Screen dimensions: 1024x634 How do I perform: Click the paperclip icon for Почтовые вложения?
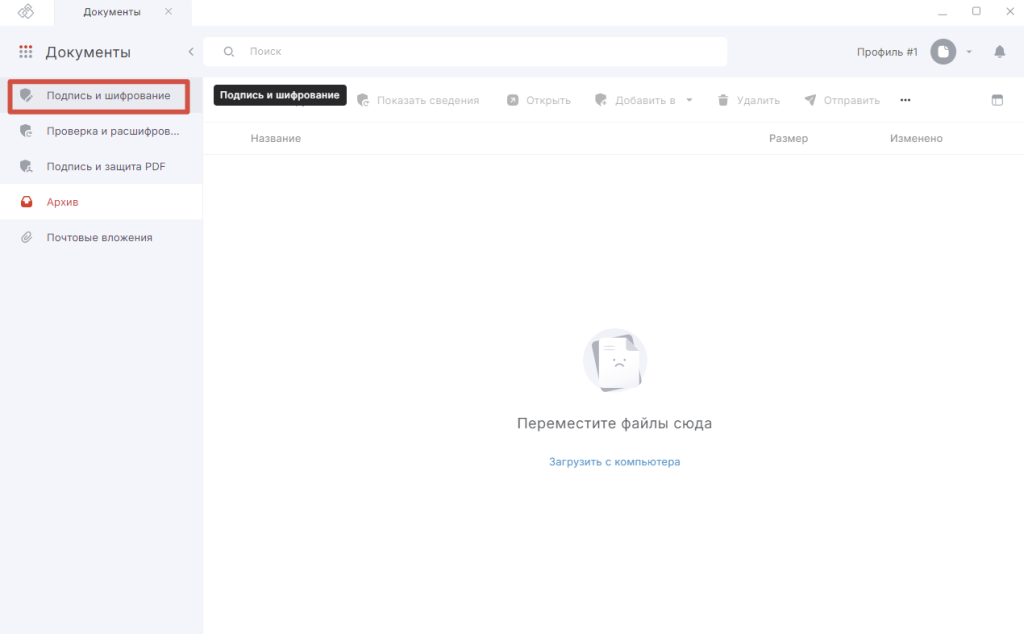point(26,238)
